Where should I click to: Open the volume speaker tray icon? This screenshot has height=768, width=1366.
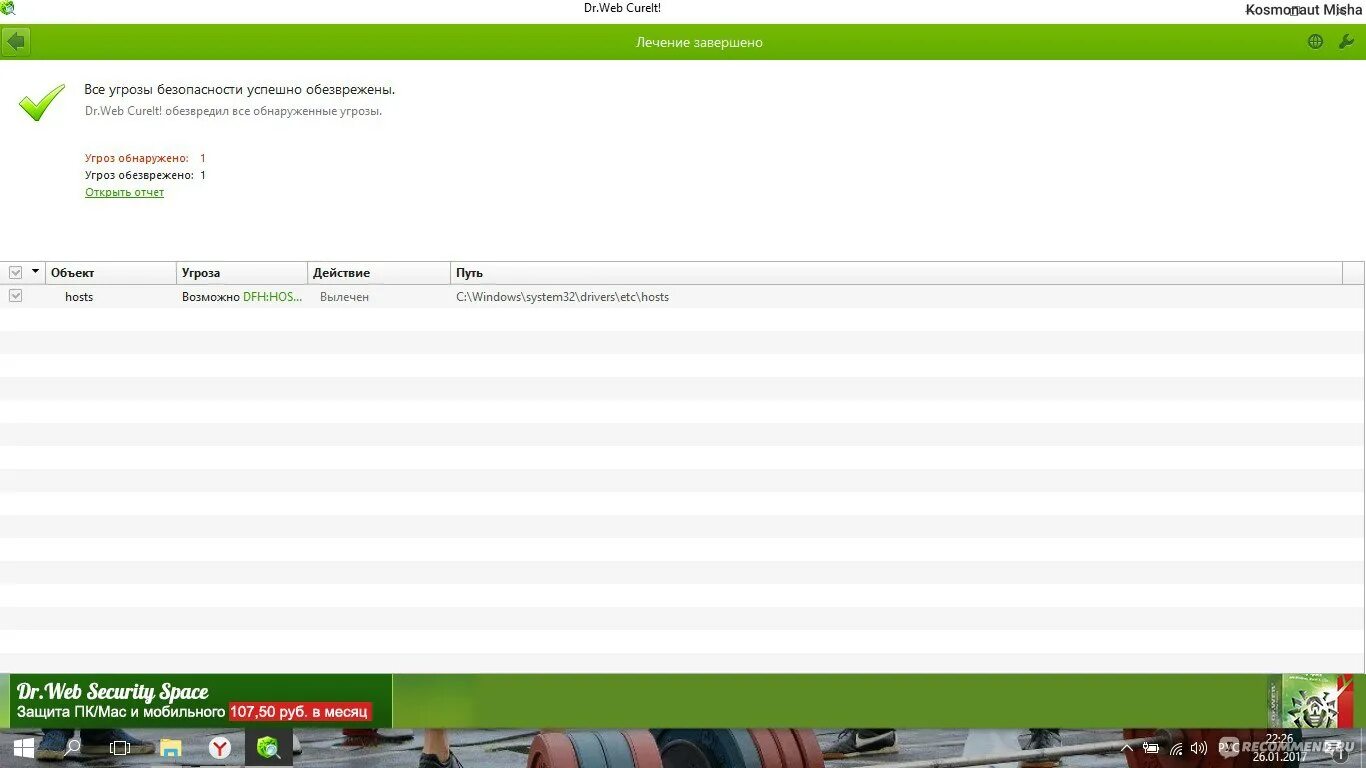[1199, 747]
